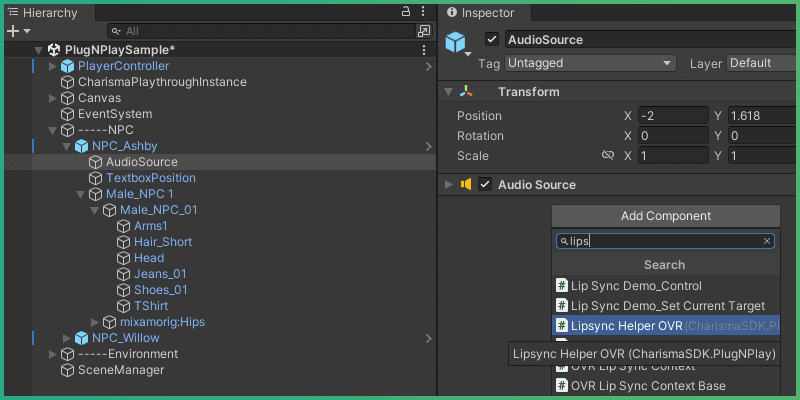
Task: Click the Hierarchy lock icon
Action: tap(405, 11)
